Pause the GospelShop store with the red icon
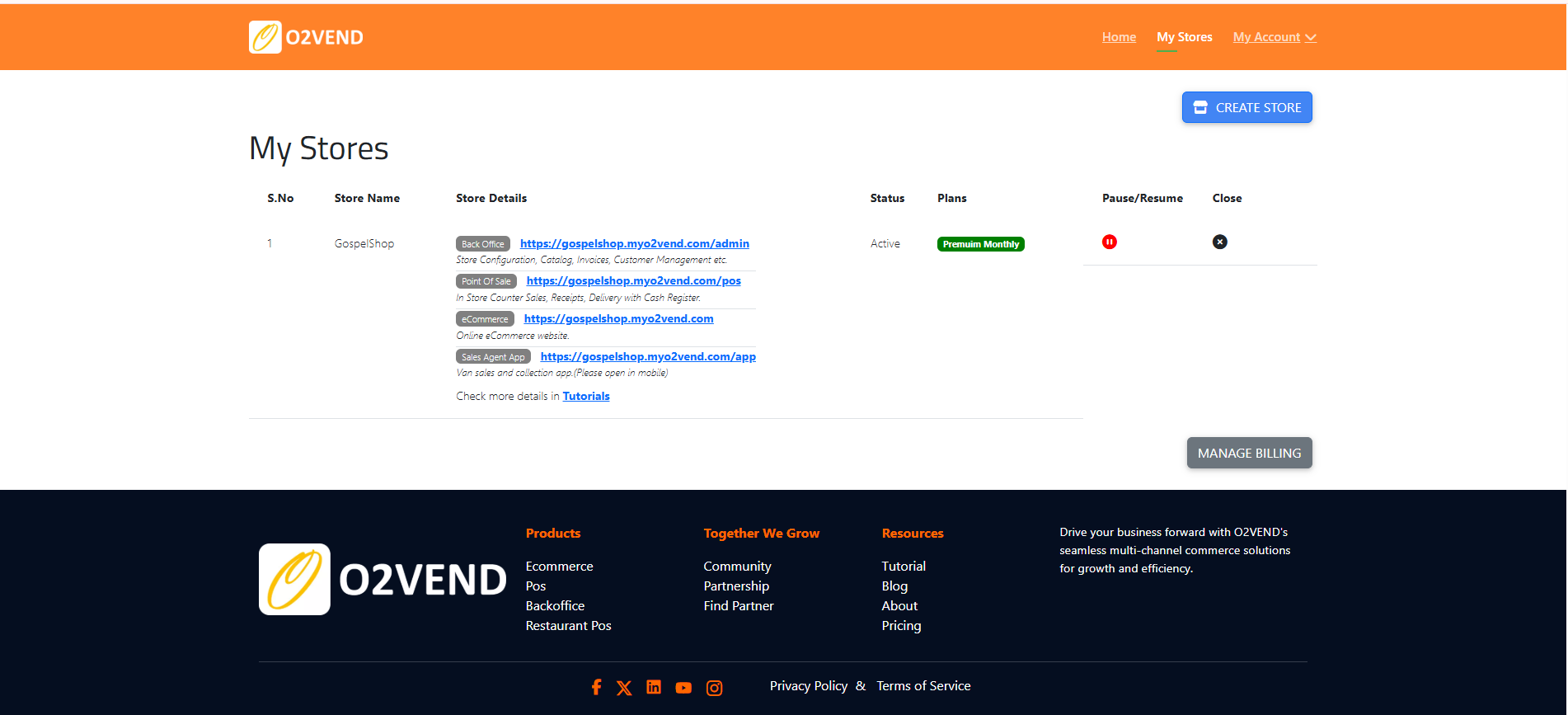 [x=1110, y=242]
